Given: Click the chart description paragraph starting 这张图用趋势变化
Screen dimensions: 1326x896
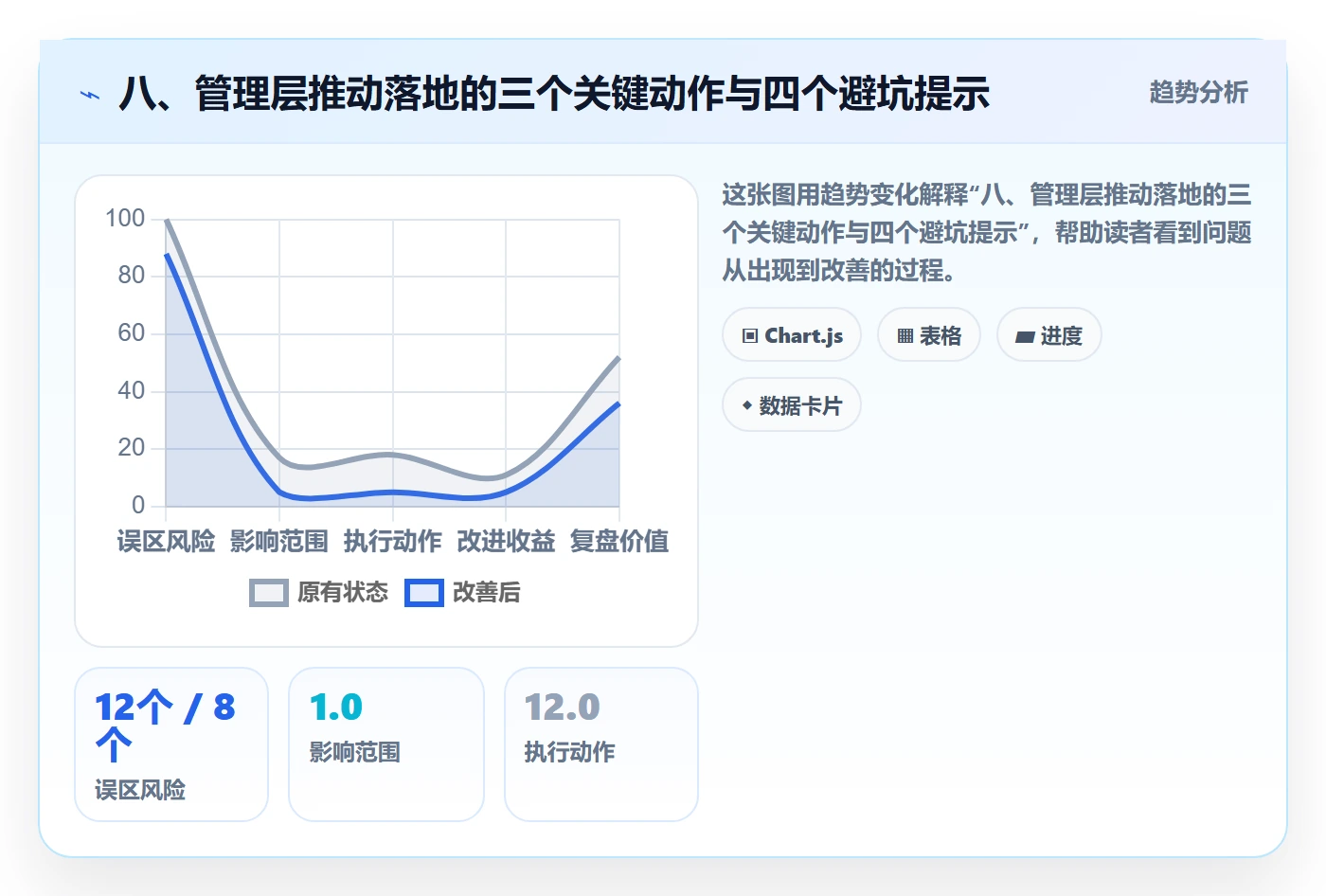Looking at the screenshot, I should click(987, 233).
